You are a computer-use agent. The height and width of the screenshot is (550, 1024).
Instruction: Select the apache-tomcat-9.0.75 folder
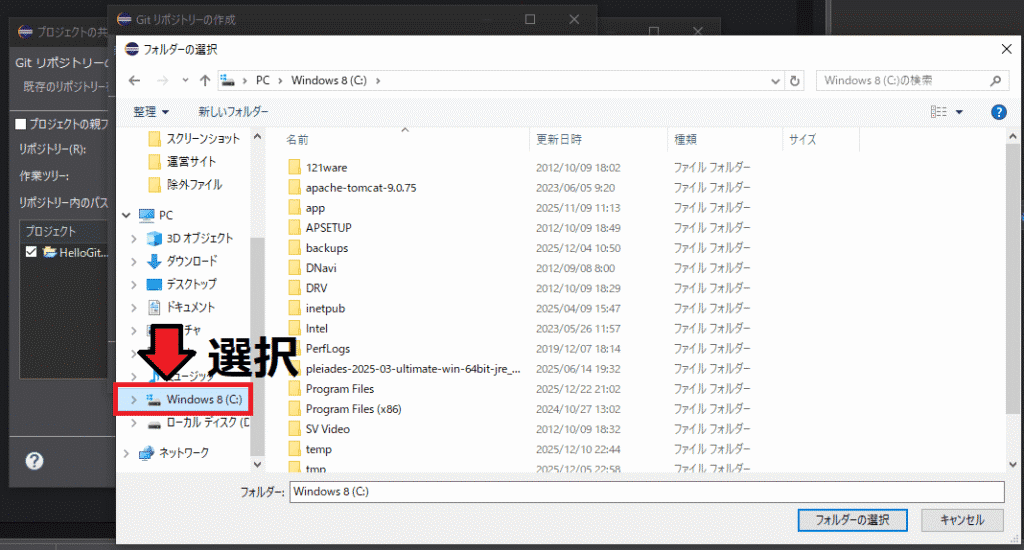(360, 187)
